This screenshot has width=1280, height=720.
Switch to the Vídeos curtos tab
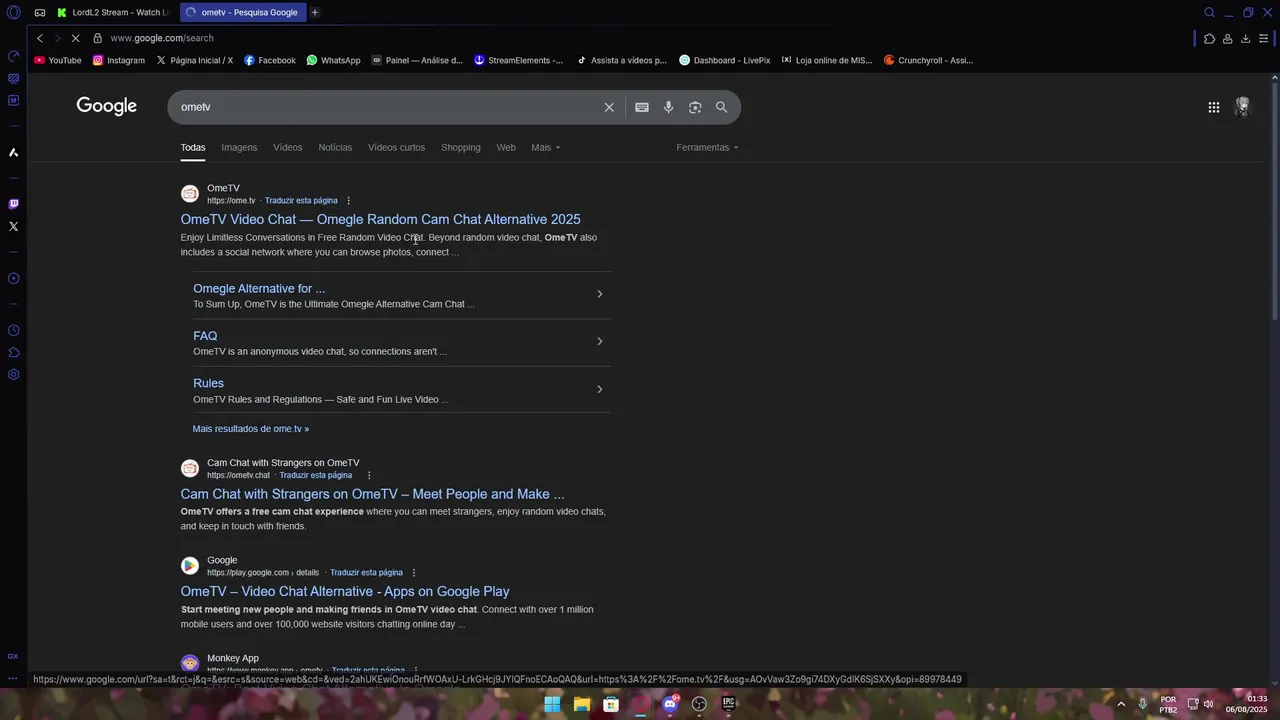pos(396,148)
